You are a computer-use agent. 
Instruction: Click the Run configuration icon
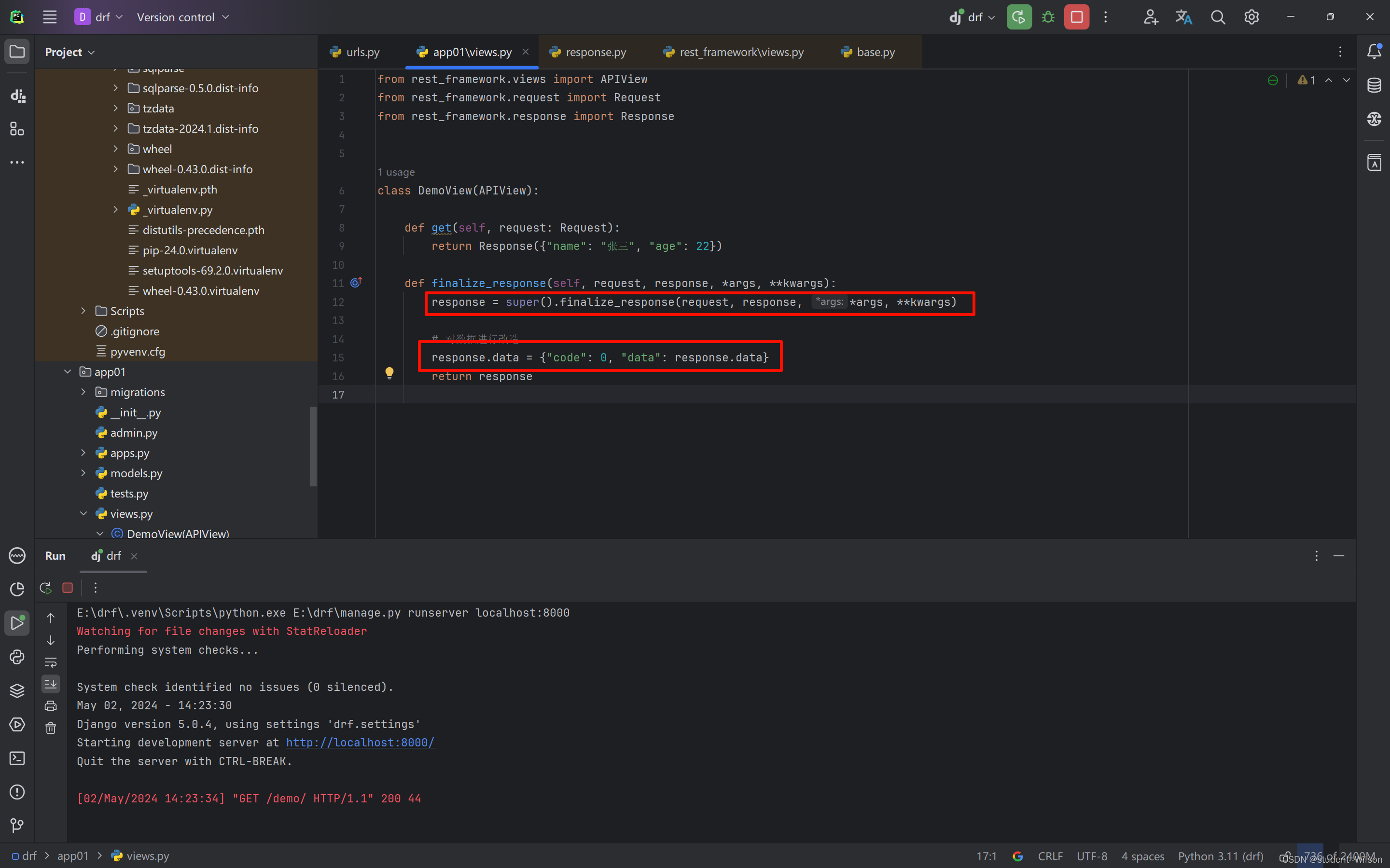click(971, 17)
